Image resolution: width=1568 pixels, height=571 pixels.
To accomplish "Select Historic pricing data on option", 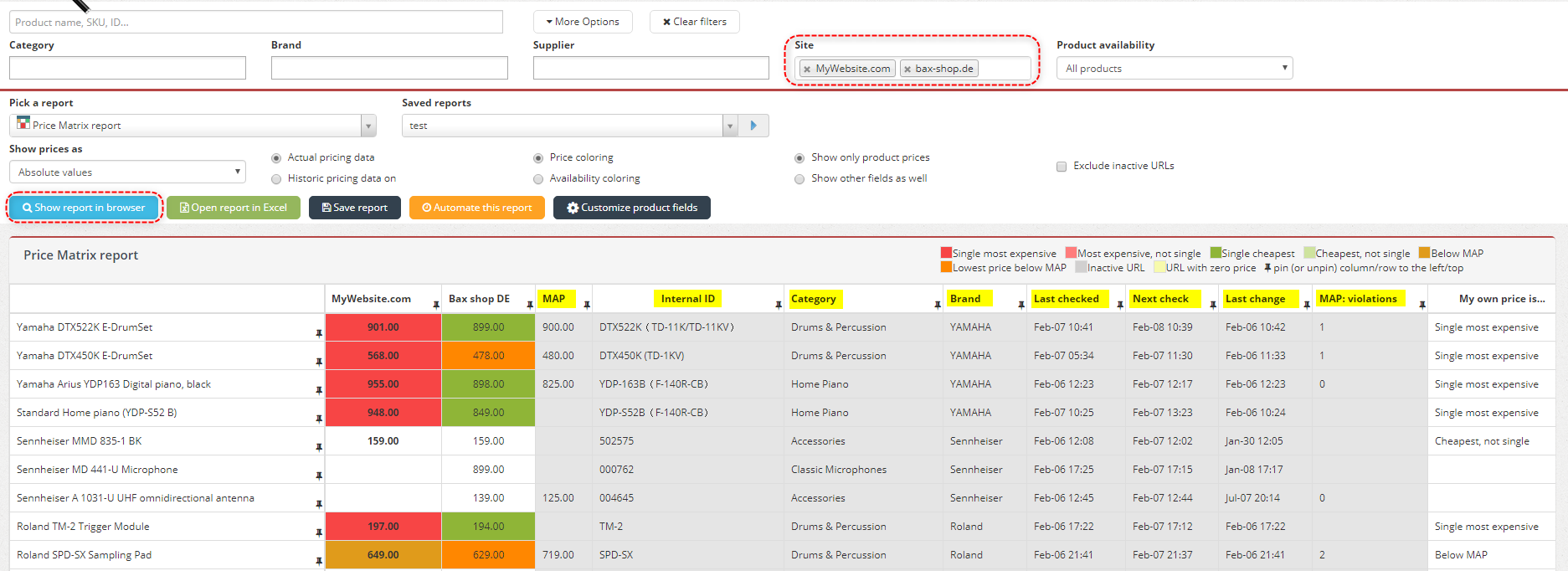I will pos(276,179).
